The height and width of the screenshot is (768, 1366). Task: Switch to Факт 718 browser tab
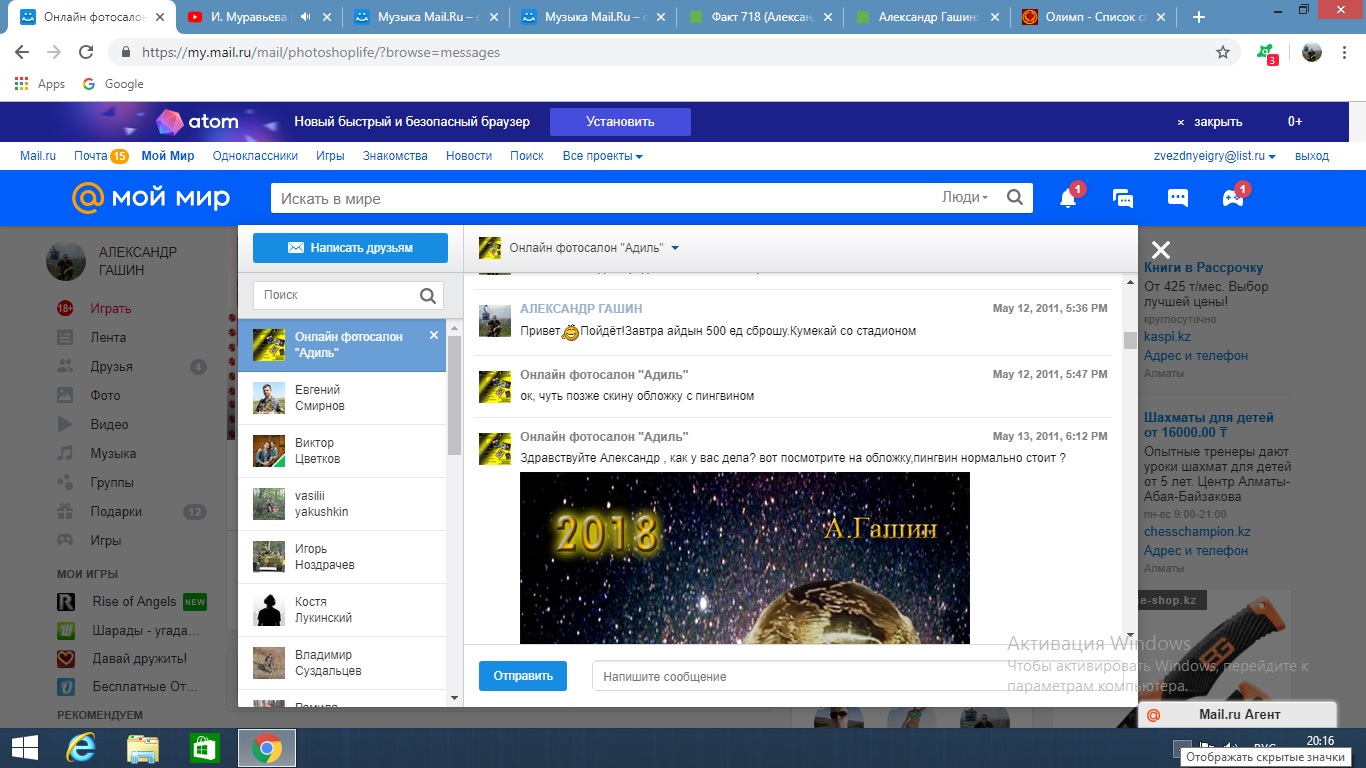(x=760, y=17)
